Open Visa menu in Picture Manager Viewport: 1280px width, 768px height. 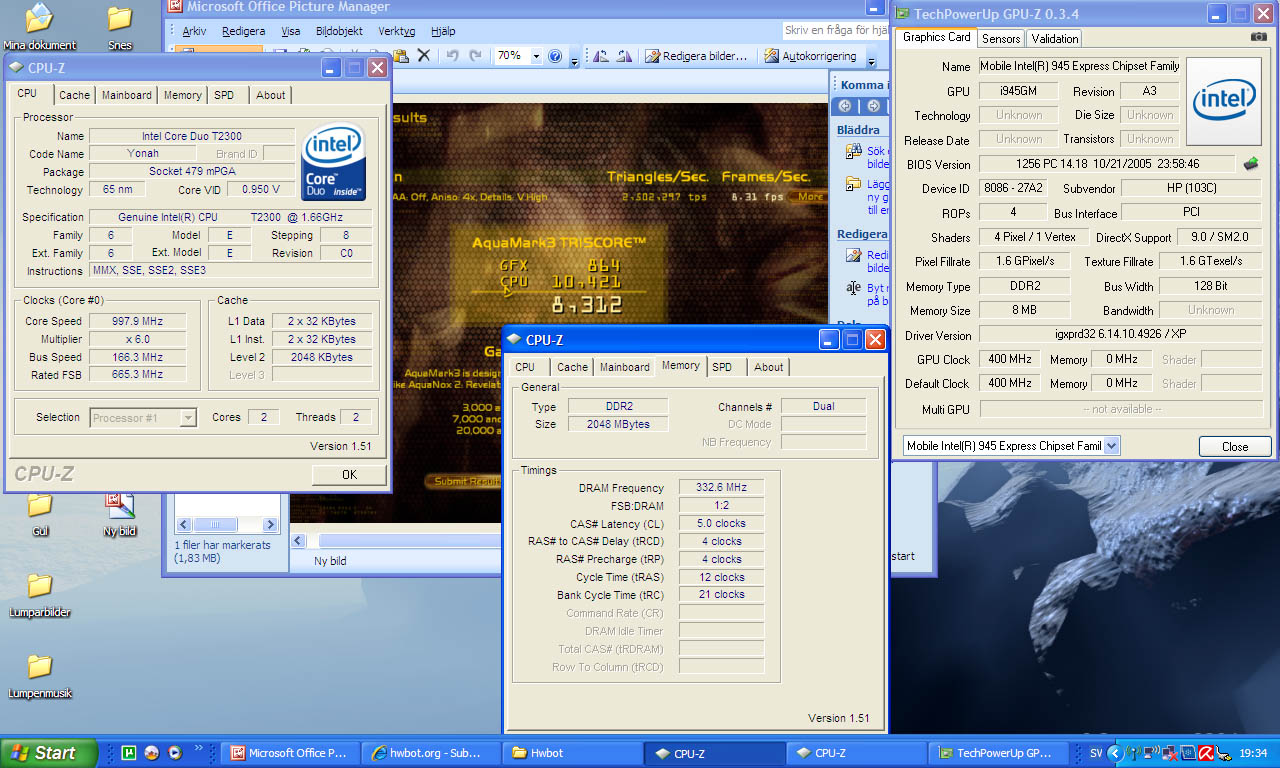click(x=291, y=31)
